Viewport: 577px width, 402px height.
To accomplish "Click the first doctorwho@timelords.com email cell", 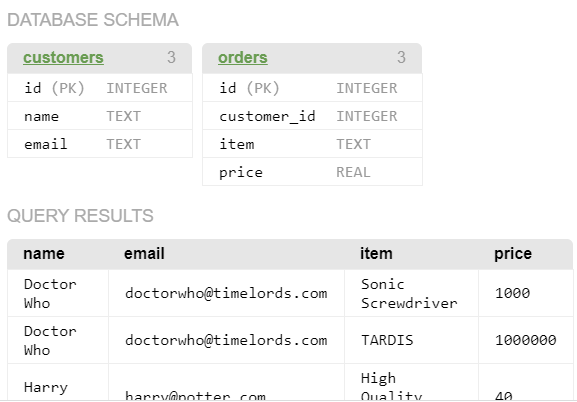I will pyautogui.click(x=226, y=293).
